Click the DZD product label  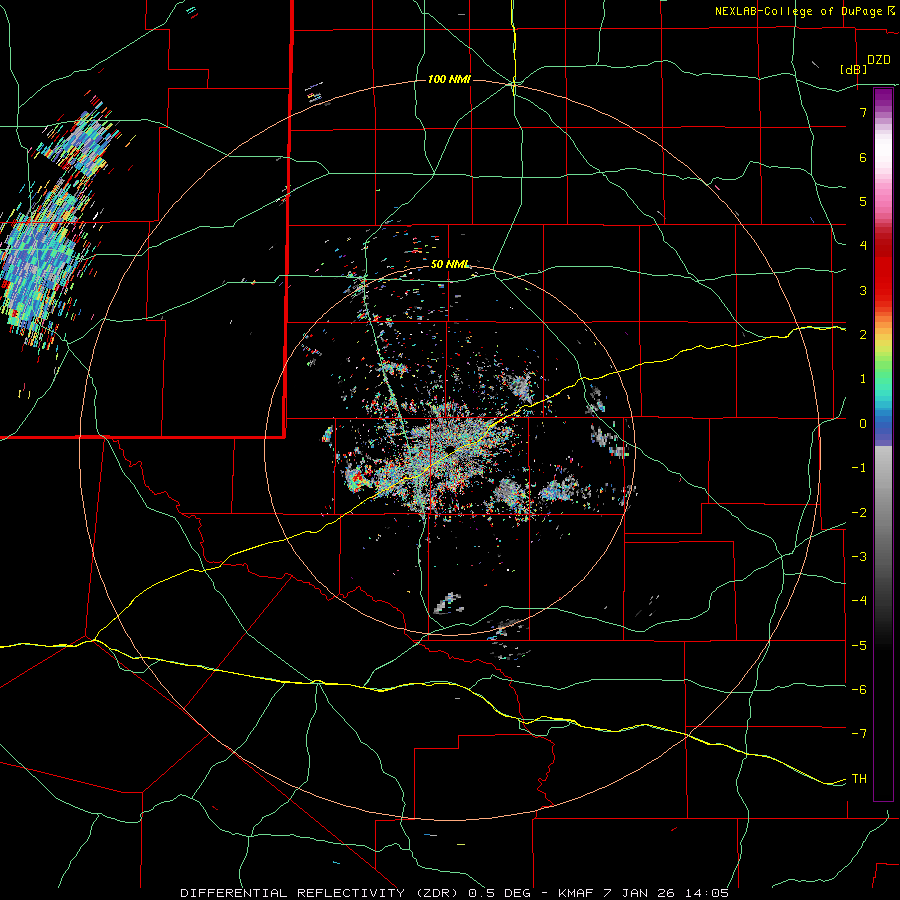879,60
